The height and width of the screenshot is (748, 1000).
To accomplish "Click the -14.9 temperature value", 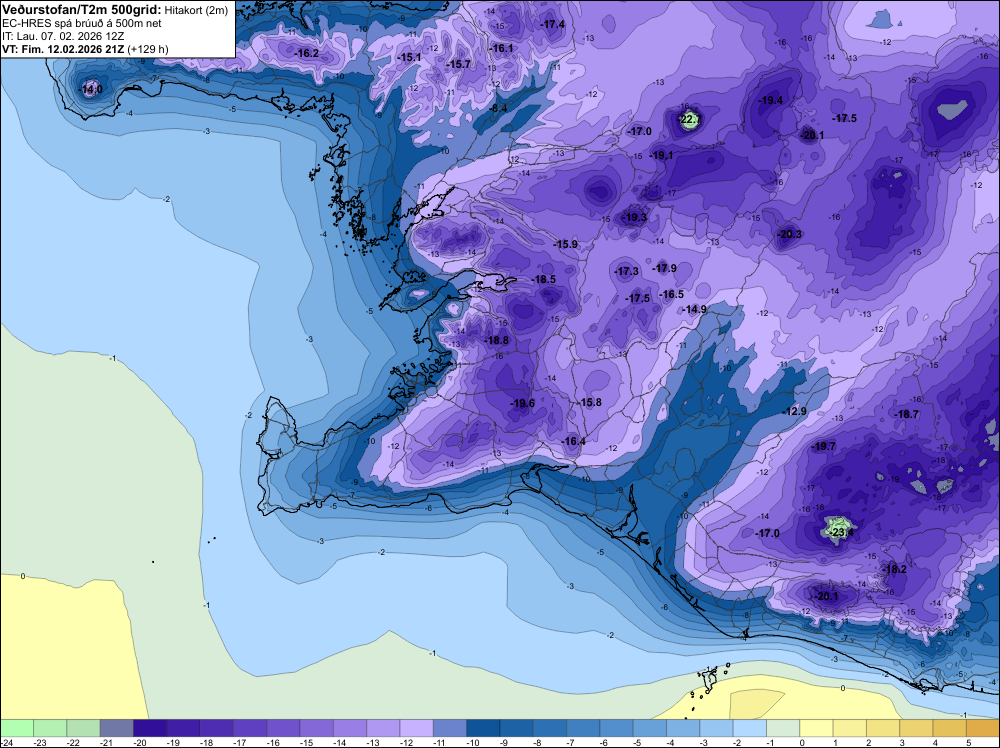I will [695, 309].
